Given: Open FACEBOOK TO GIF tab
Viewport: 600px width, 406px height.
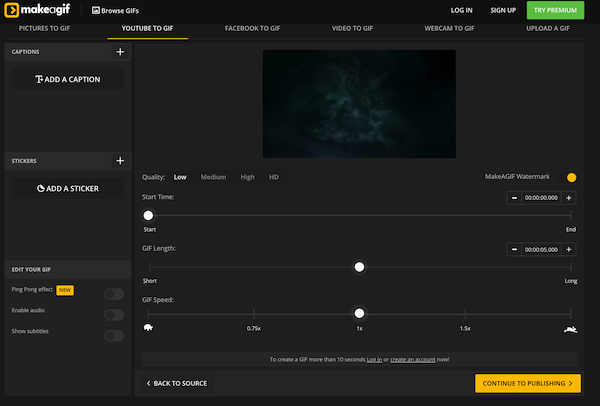Looking at the screenshot, I should tap(253, 28).
